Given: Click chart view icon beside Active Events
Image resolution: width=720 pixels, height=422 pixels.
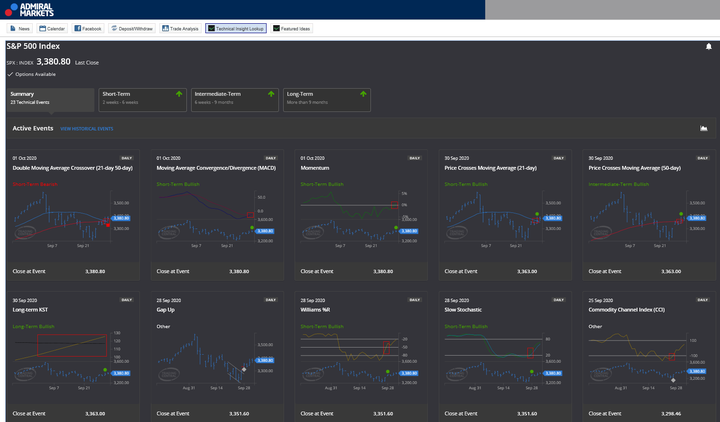Looking at the screenshot, I should [704, 128].
